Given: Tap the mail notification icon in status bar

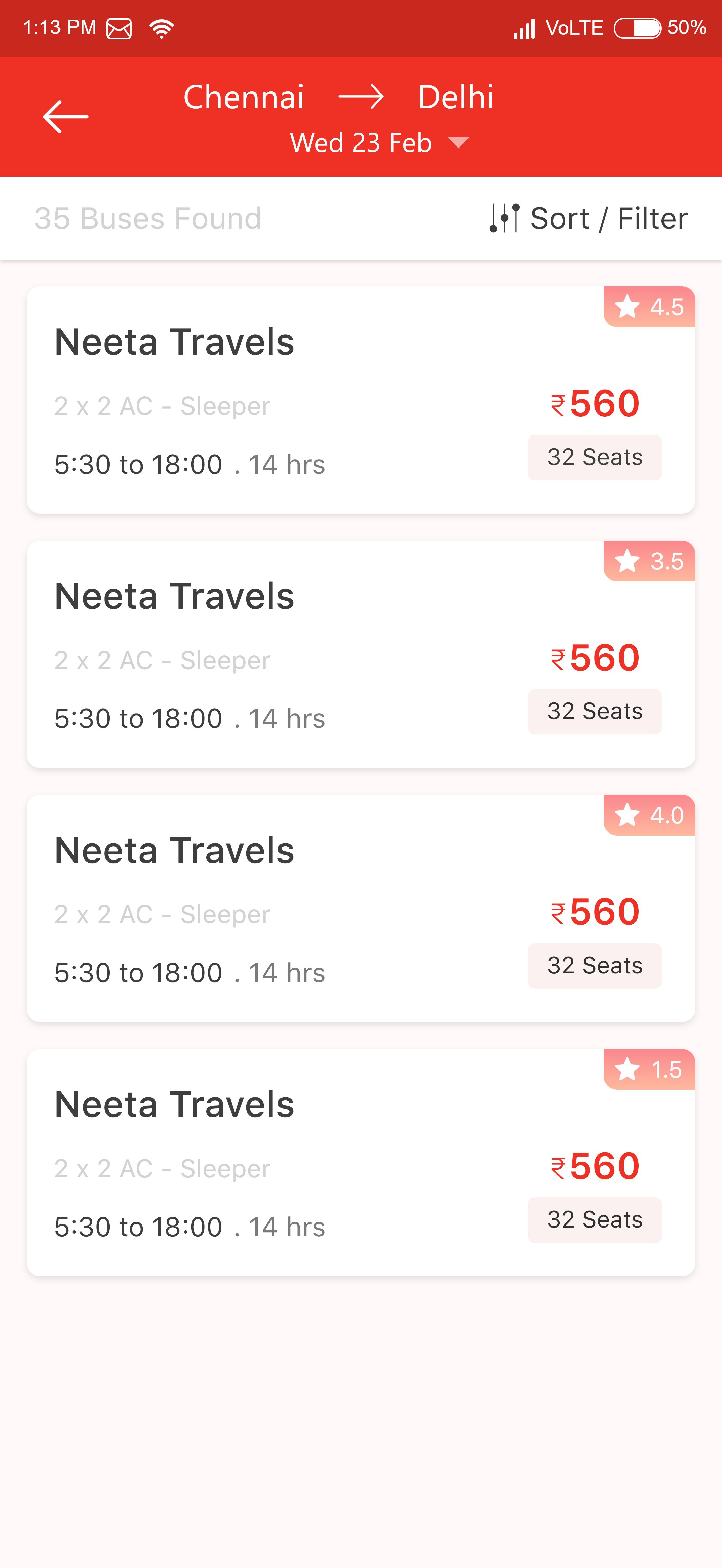Looking at the screenshot, I should (x=119, y=28).
